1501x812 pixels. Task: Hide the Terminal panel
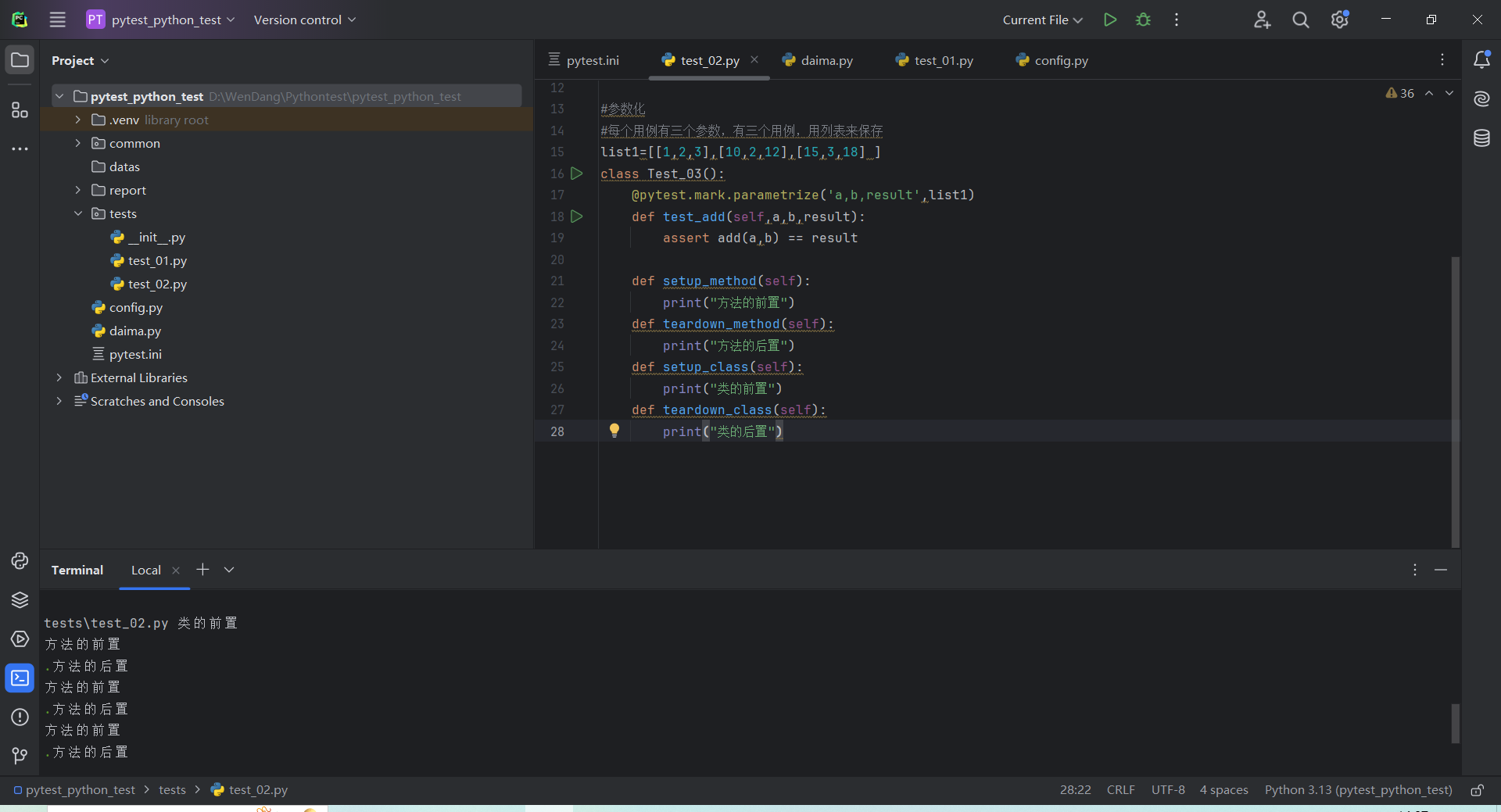click(1441, 570)
